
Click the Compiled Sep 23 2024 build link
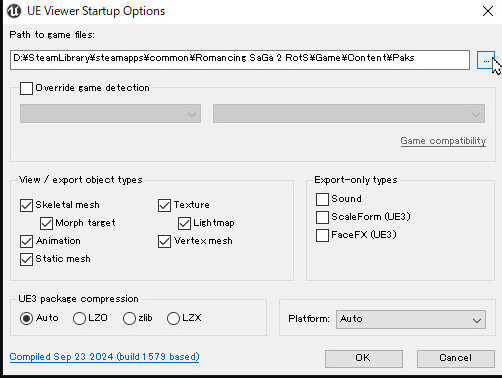pyautogui.click(x=104, y=357)
